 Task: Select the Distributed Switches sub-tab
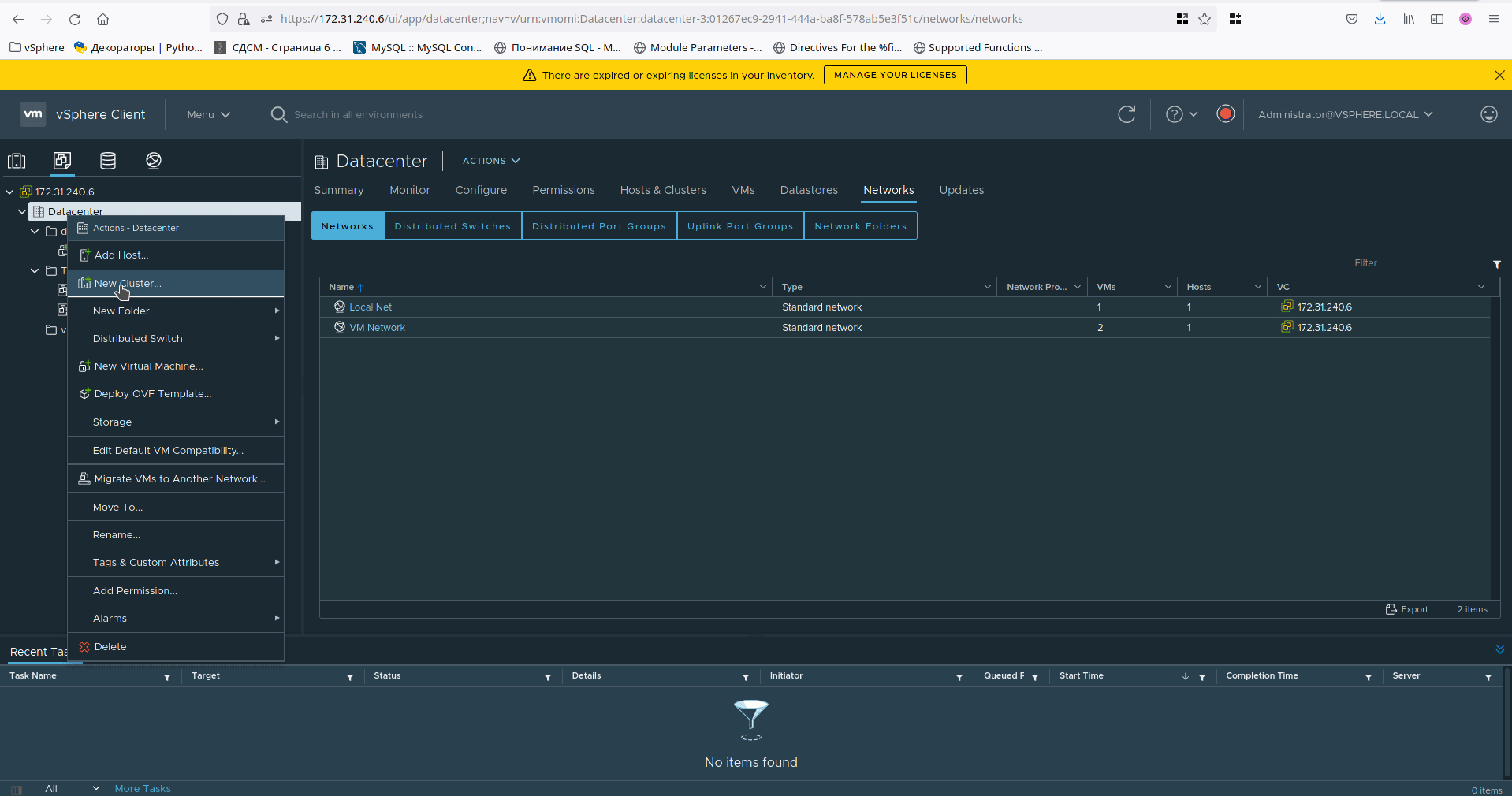click(452, 226)
